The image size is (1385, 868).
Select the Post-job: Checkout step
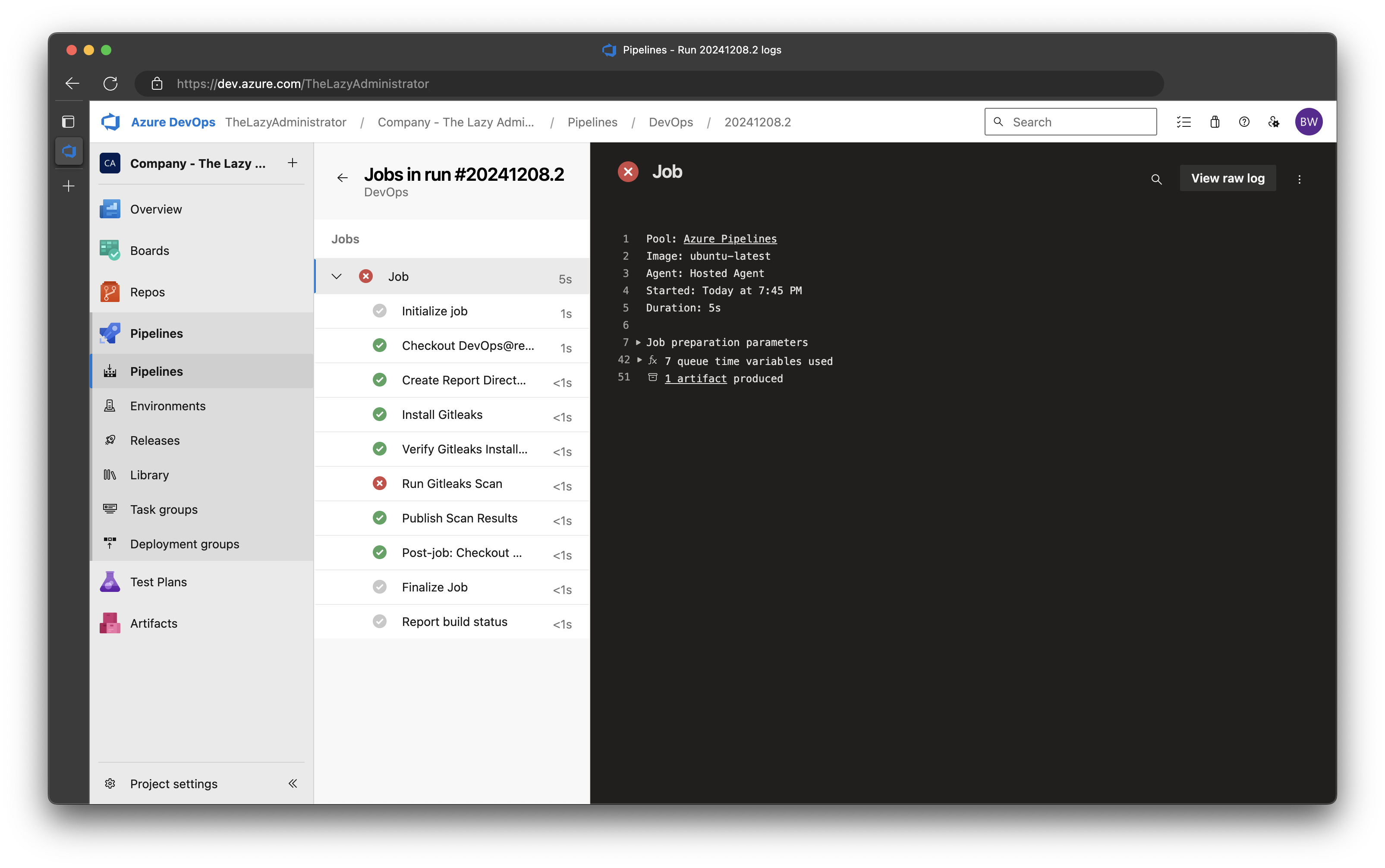coord(452,552)
